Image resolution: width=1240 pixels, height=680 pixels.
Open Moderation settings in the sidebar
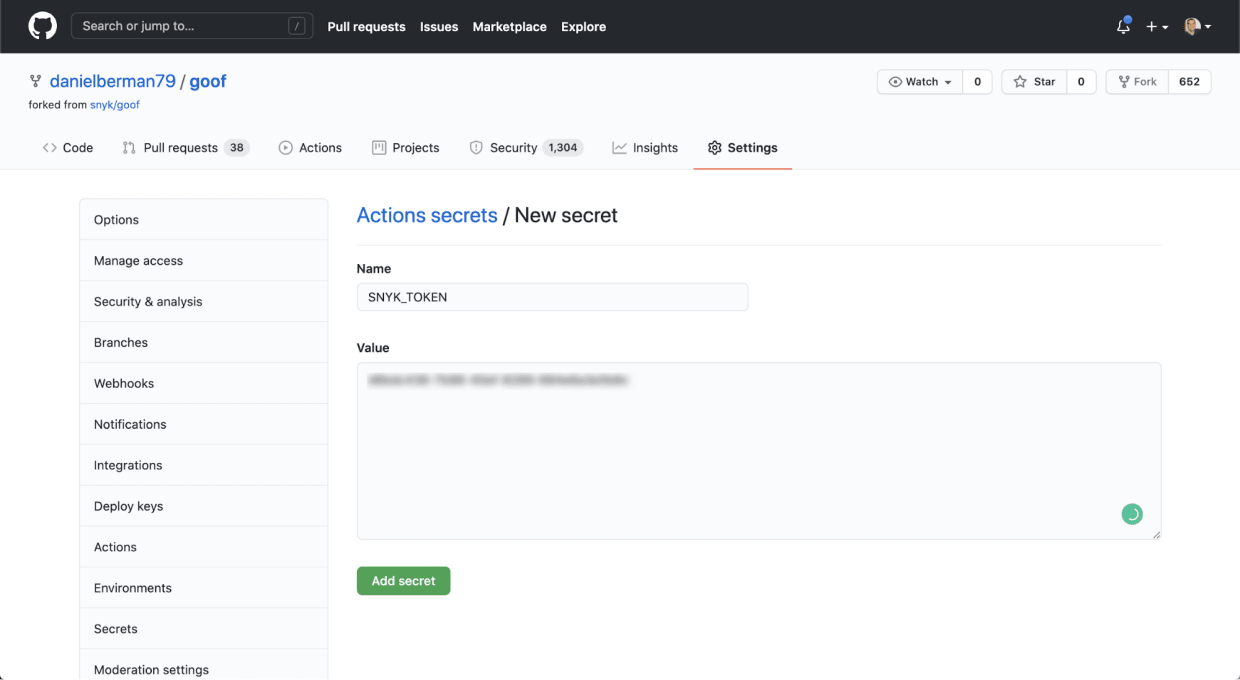point(204,665)
